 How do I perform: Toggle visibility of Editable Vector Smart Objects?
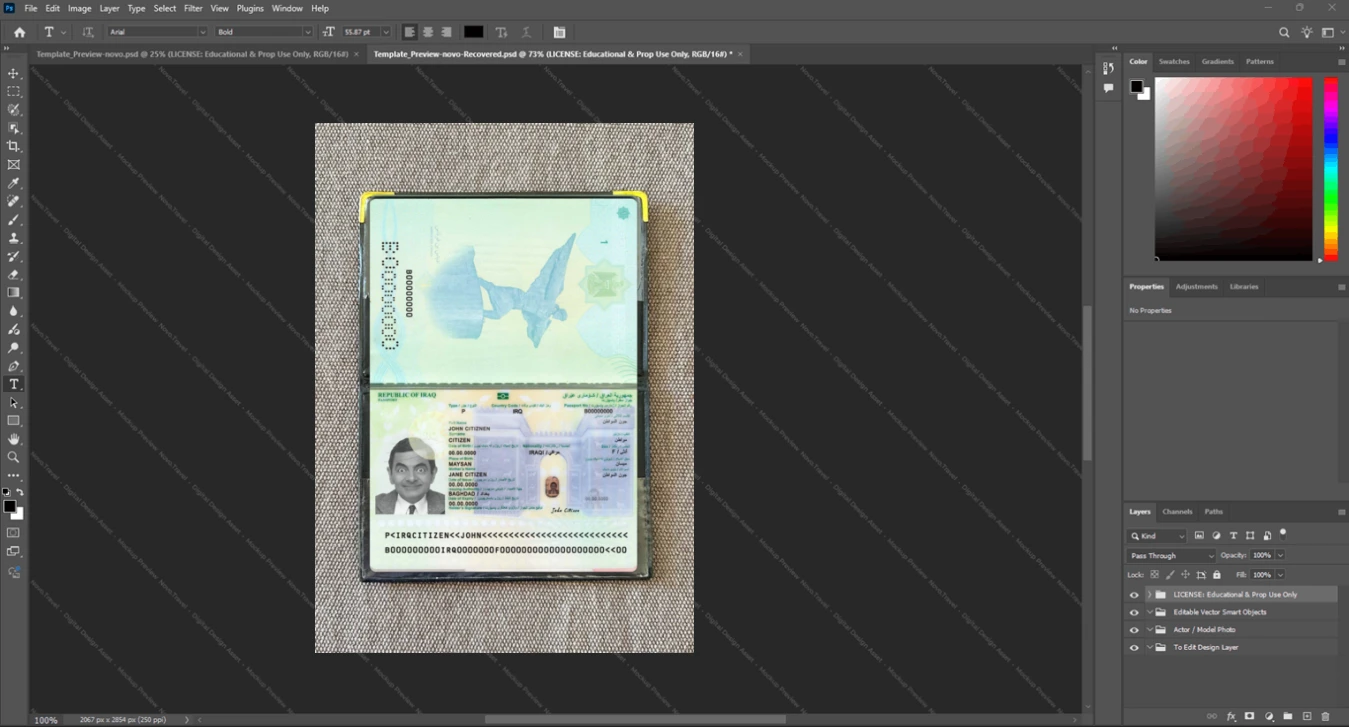pos(1134,612)
